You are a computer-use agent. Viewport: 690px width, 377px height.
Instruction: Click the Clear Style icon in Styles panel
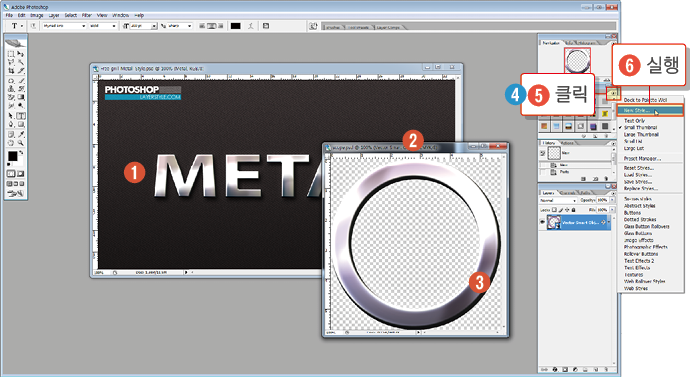pyautogui.click(x=584, y=136)
